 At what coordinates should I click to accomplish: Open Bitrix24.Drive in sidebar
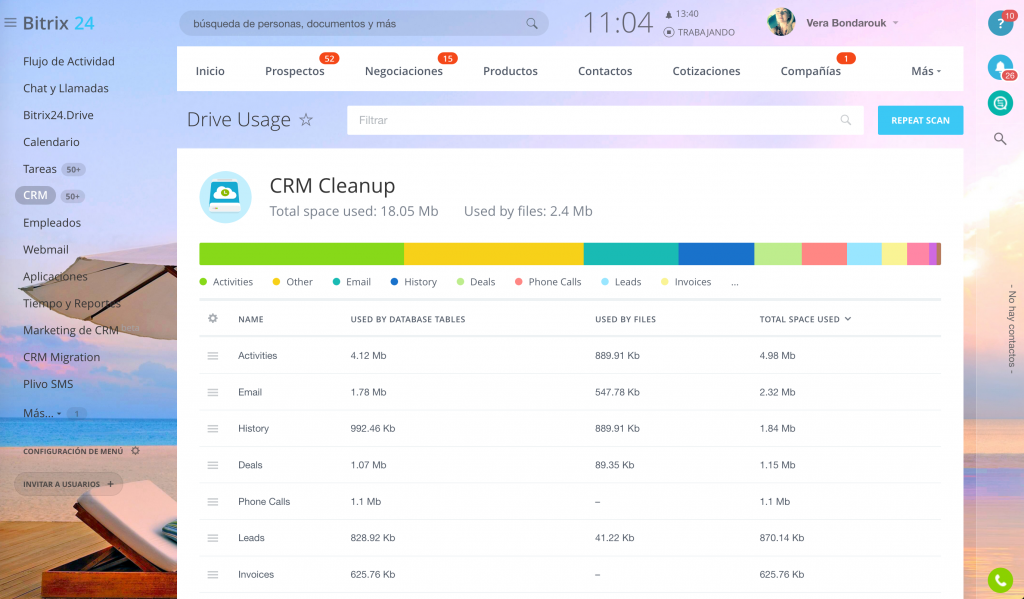(x=58, y=115)
